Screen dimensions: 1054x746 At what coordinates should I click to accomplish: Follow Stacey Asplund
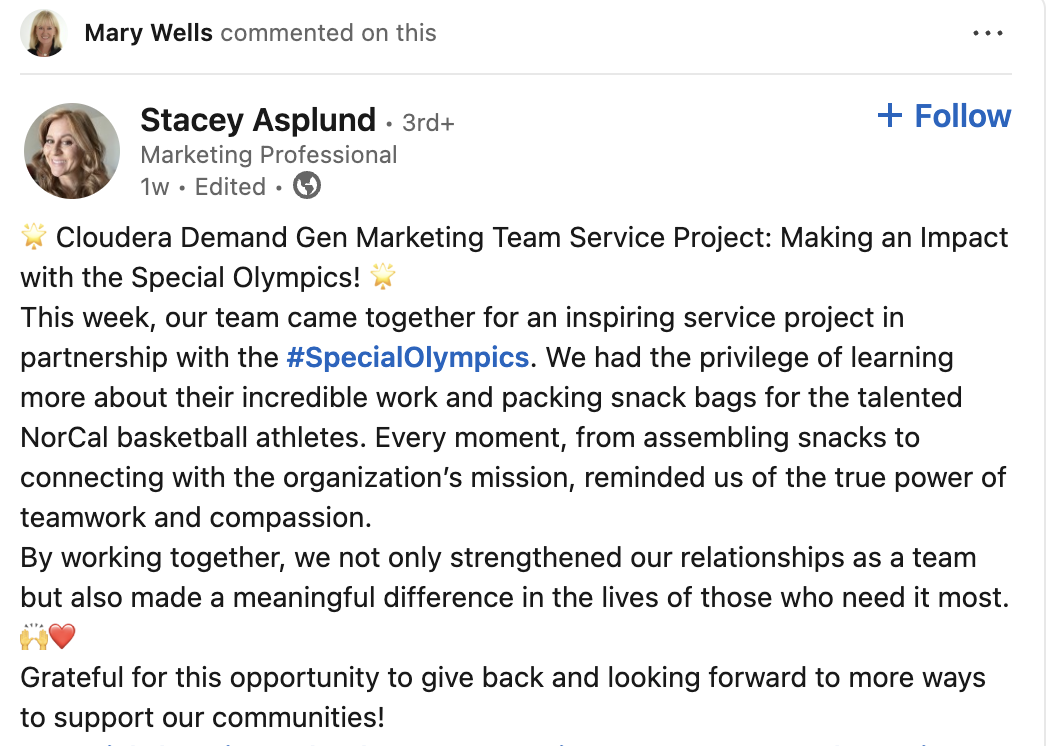pos(944,116)
